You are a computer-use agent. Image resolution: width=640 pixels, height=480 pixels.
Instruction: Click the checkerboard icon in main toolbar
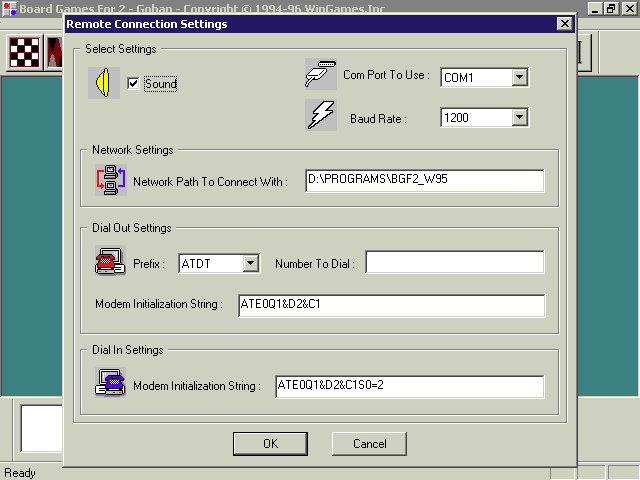tap(23, 52)
